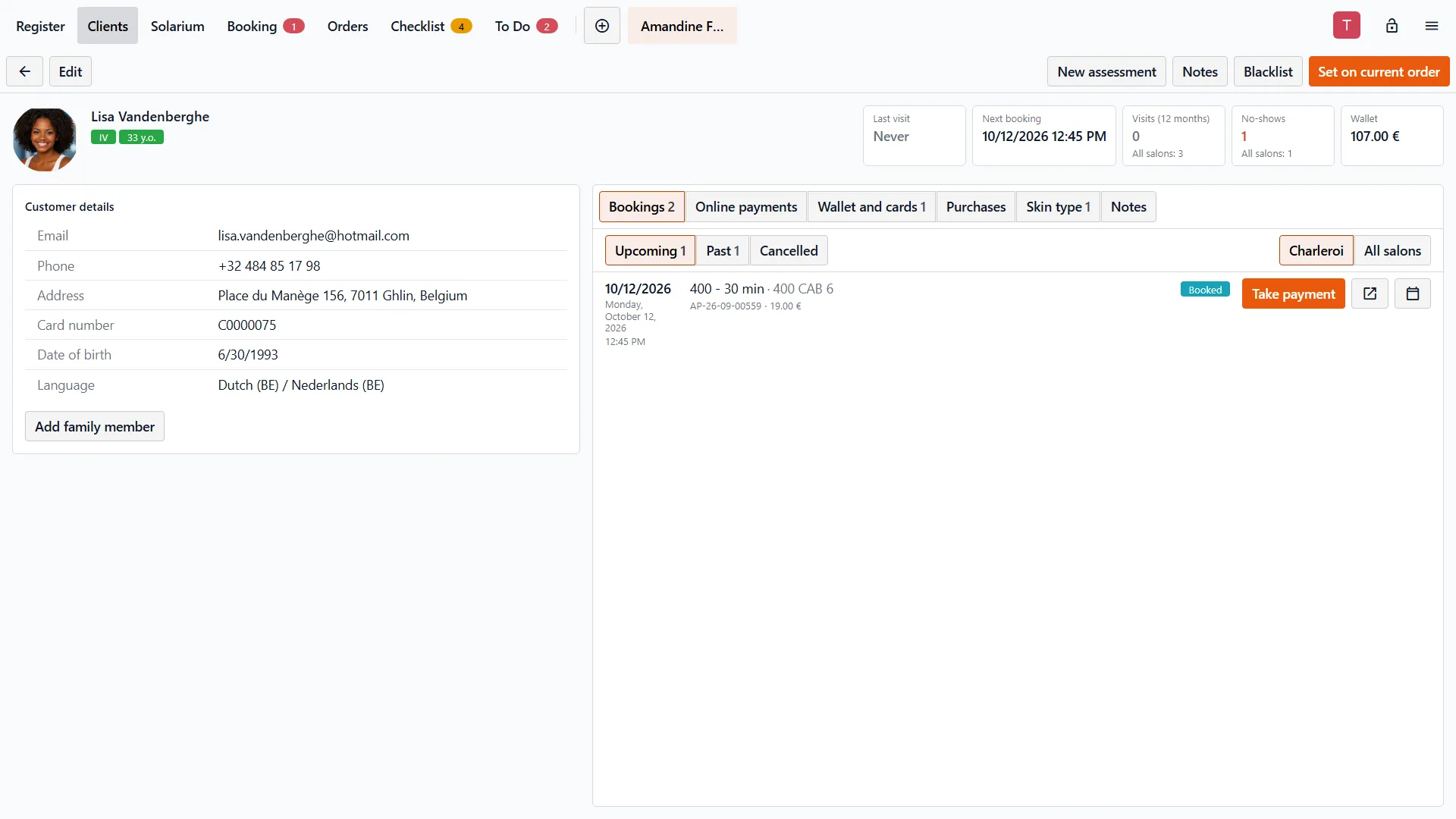This screenshot has width=1456, height=819.
Task: Open the Checklist section
Action: tap(431, 26)
